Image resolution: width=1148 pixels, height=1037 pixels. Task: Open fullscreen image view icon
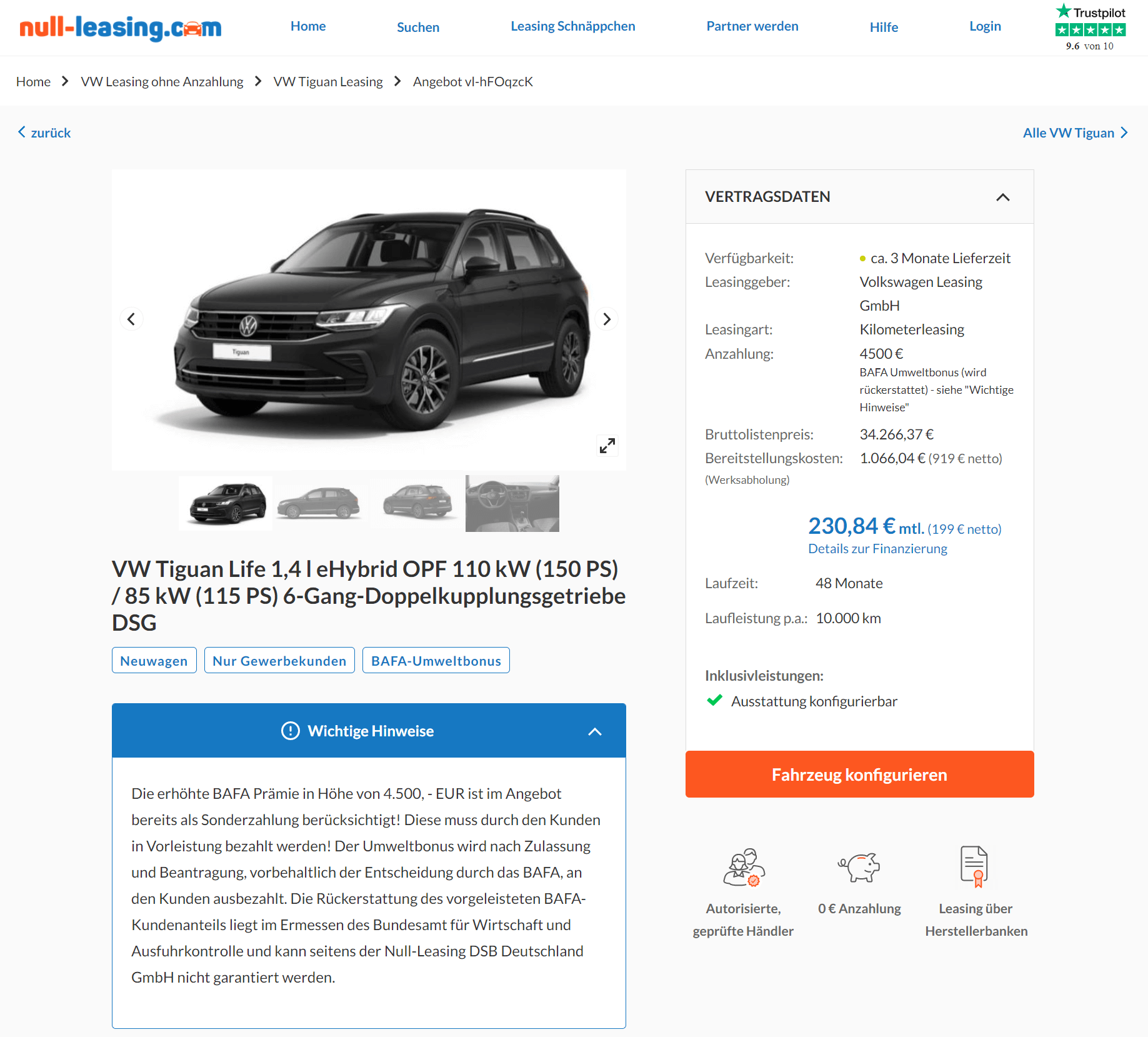pyautogui.click(x=607, y=446)
